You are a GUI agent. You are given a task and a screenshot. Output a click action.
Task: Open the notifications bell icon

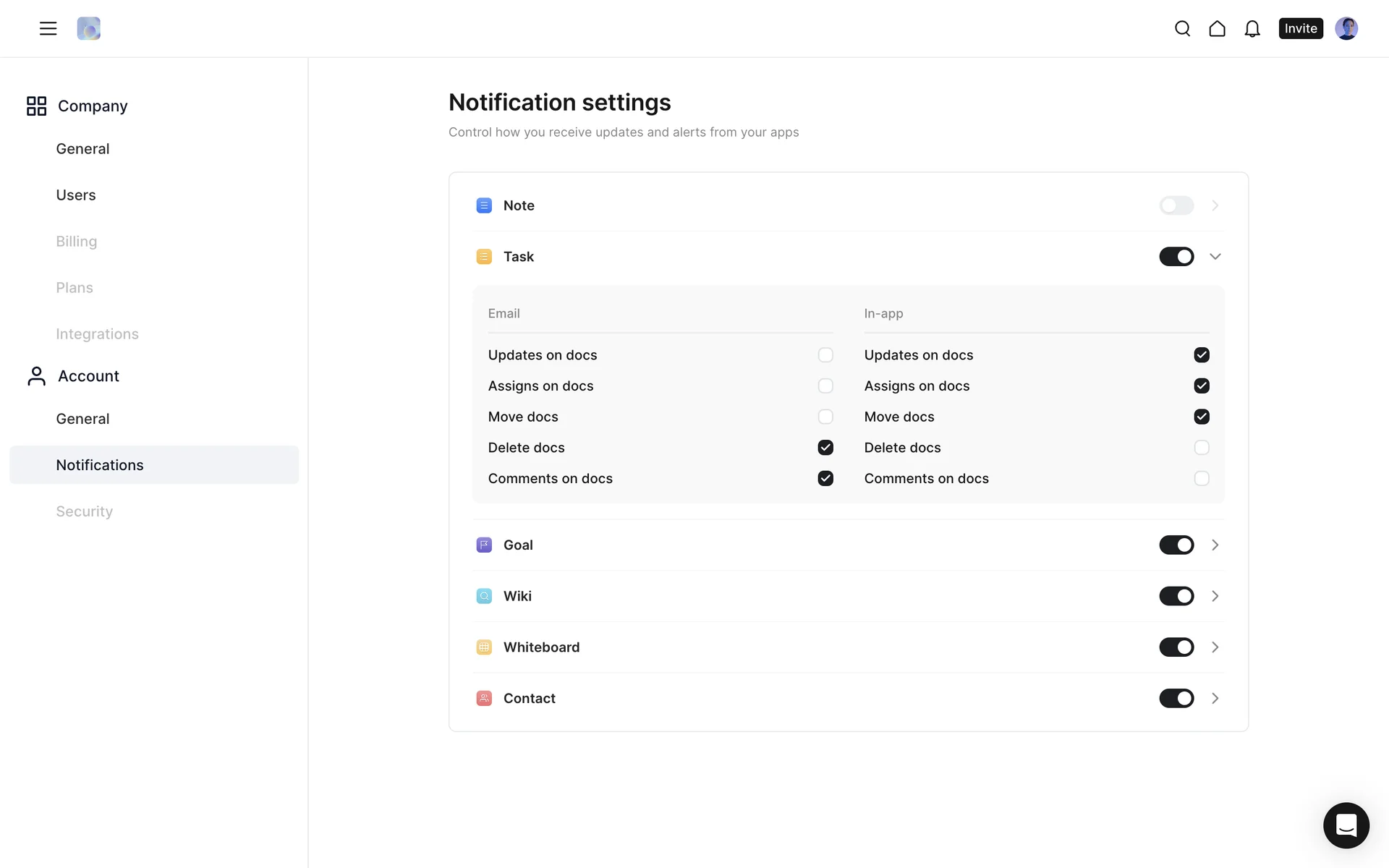click(1252, 28)
